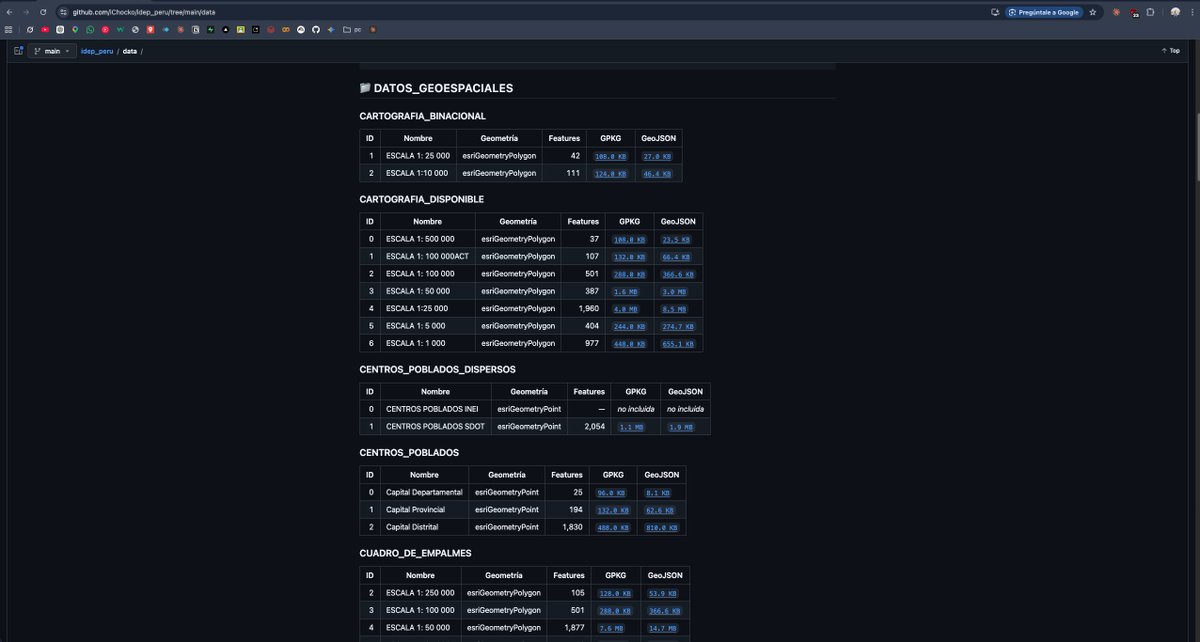Click the GitHub URL in the address bar

[143, 12]
